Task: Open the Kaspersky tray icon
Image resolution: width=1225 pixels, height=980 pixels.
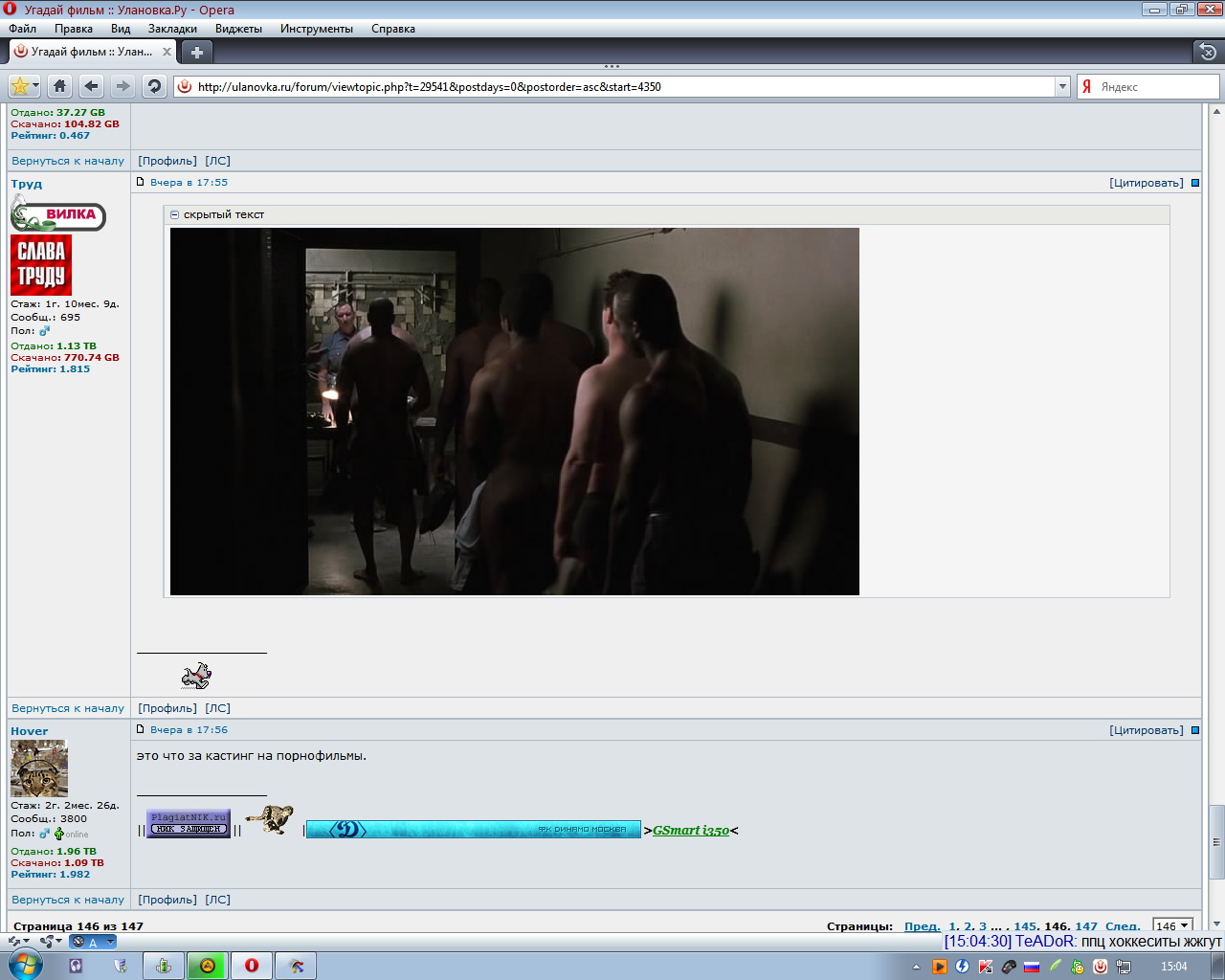Action: point(986,967)
